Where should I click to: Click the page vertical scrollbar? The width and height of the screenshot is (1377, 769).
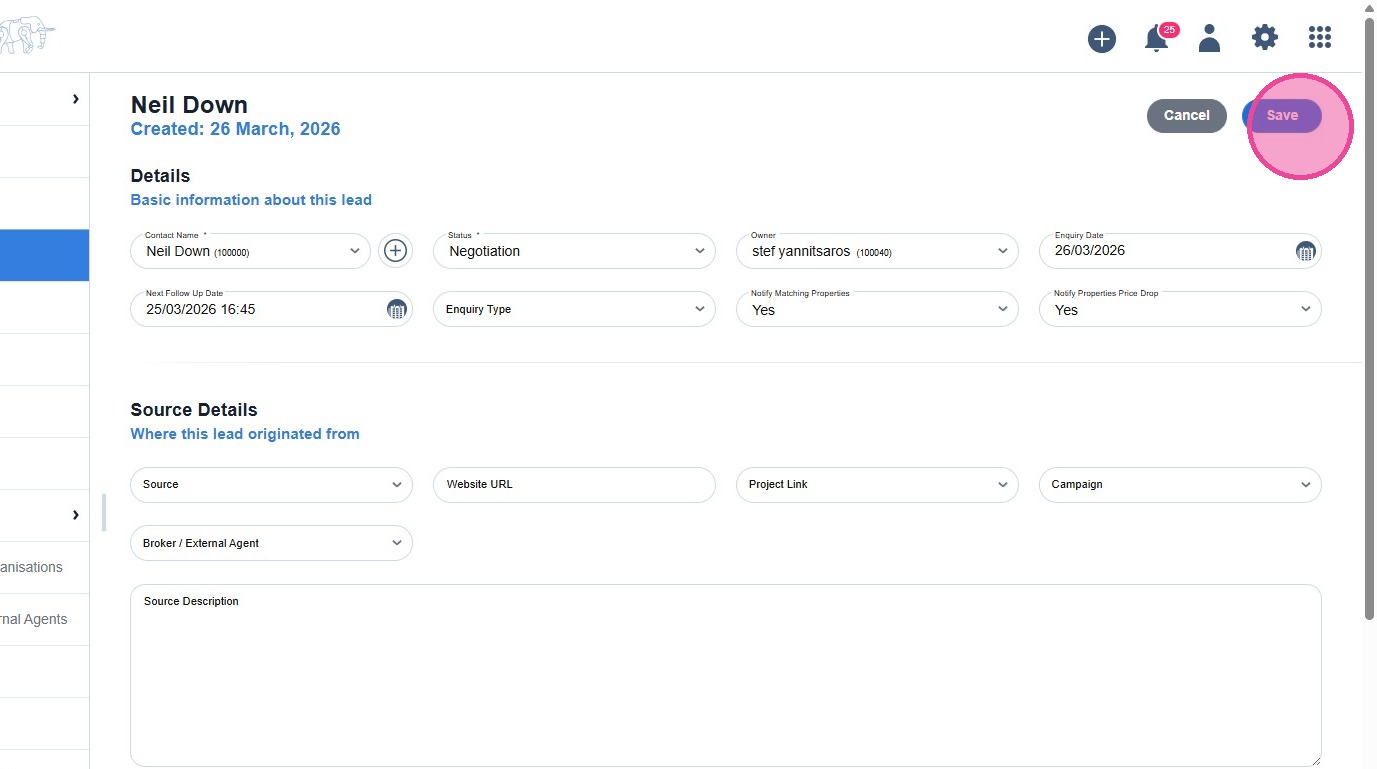coord(1370,318)
